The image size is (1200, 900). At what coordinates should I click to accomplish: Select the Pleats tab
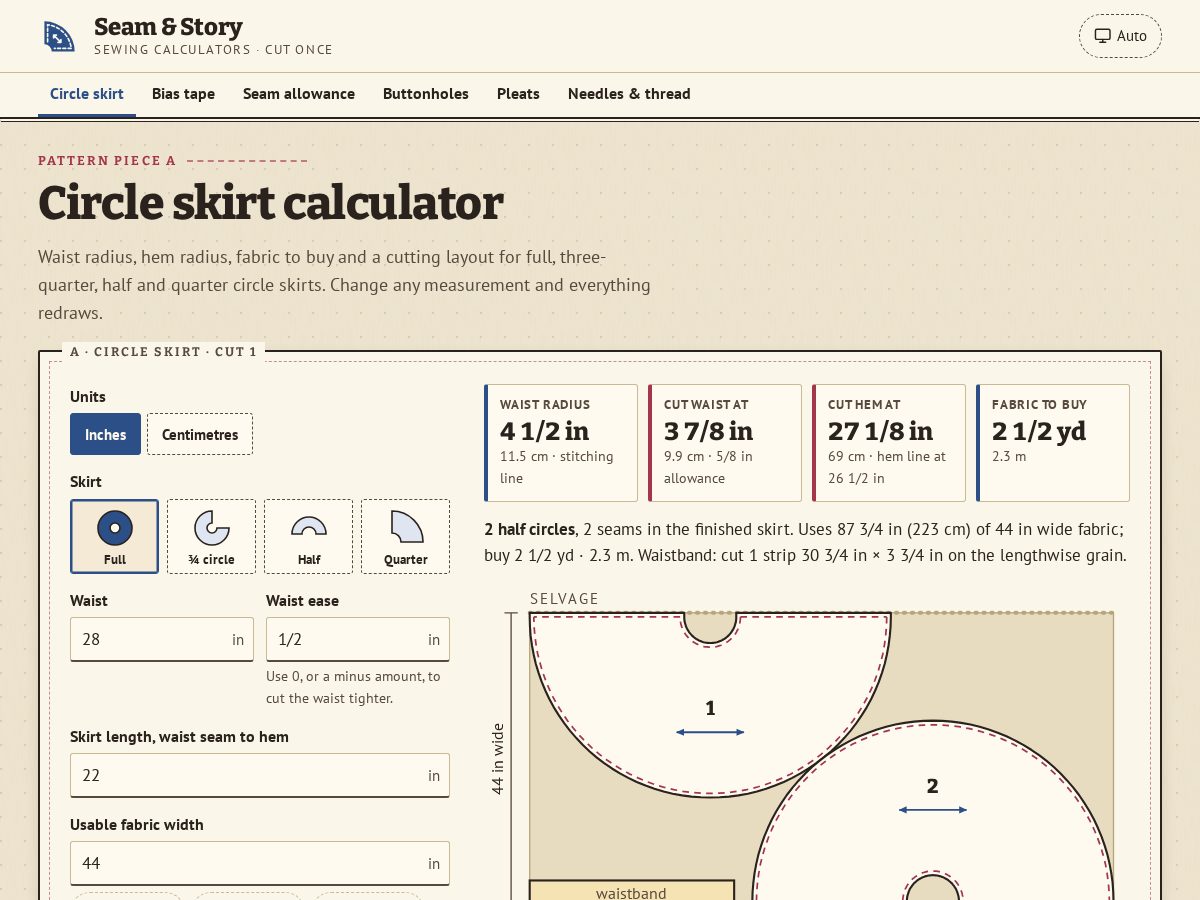(518, 94)
